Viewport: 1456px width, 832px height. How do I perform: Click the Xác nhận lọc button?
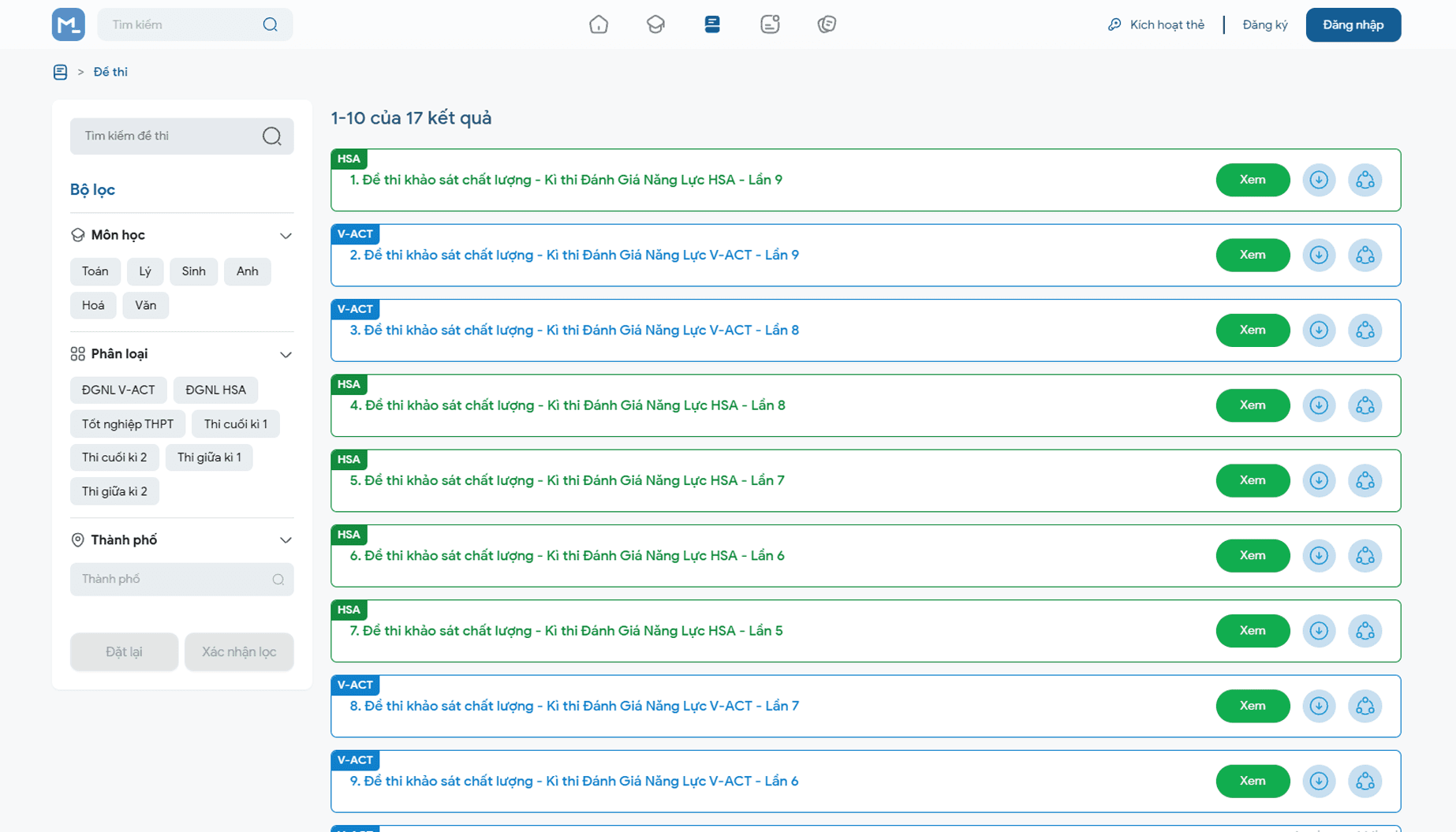point(239,651)
